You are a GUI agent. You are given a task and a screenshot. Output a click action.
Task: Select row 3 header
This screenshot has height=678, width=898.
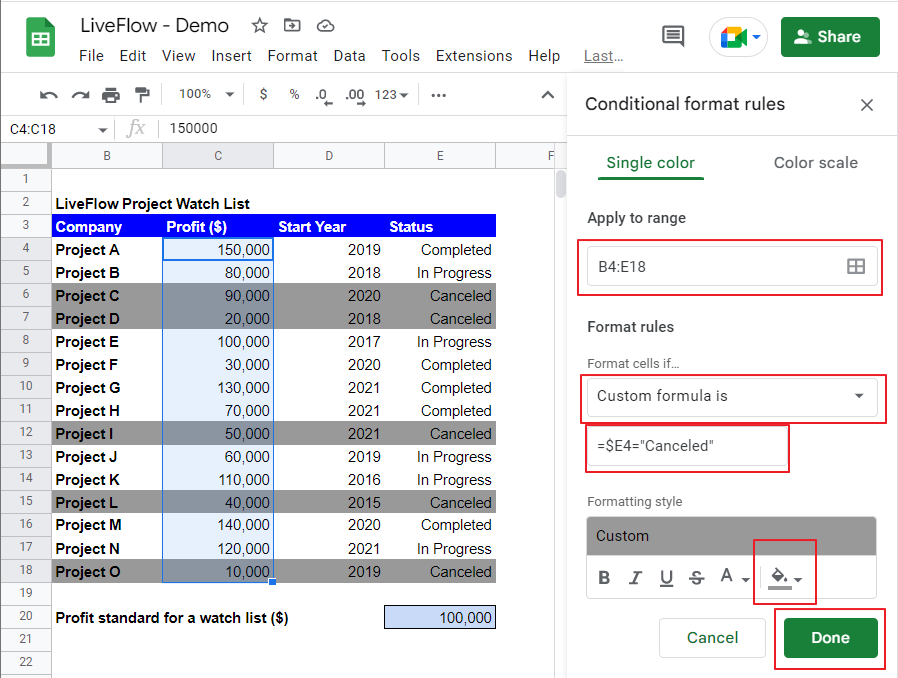tap(26, 225)
